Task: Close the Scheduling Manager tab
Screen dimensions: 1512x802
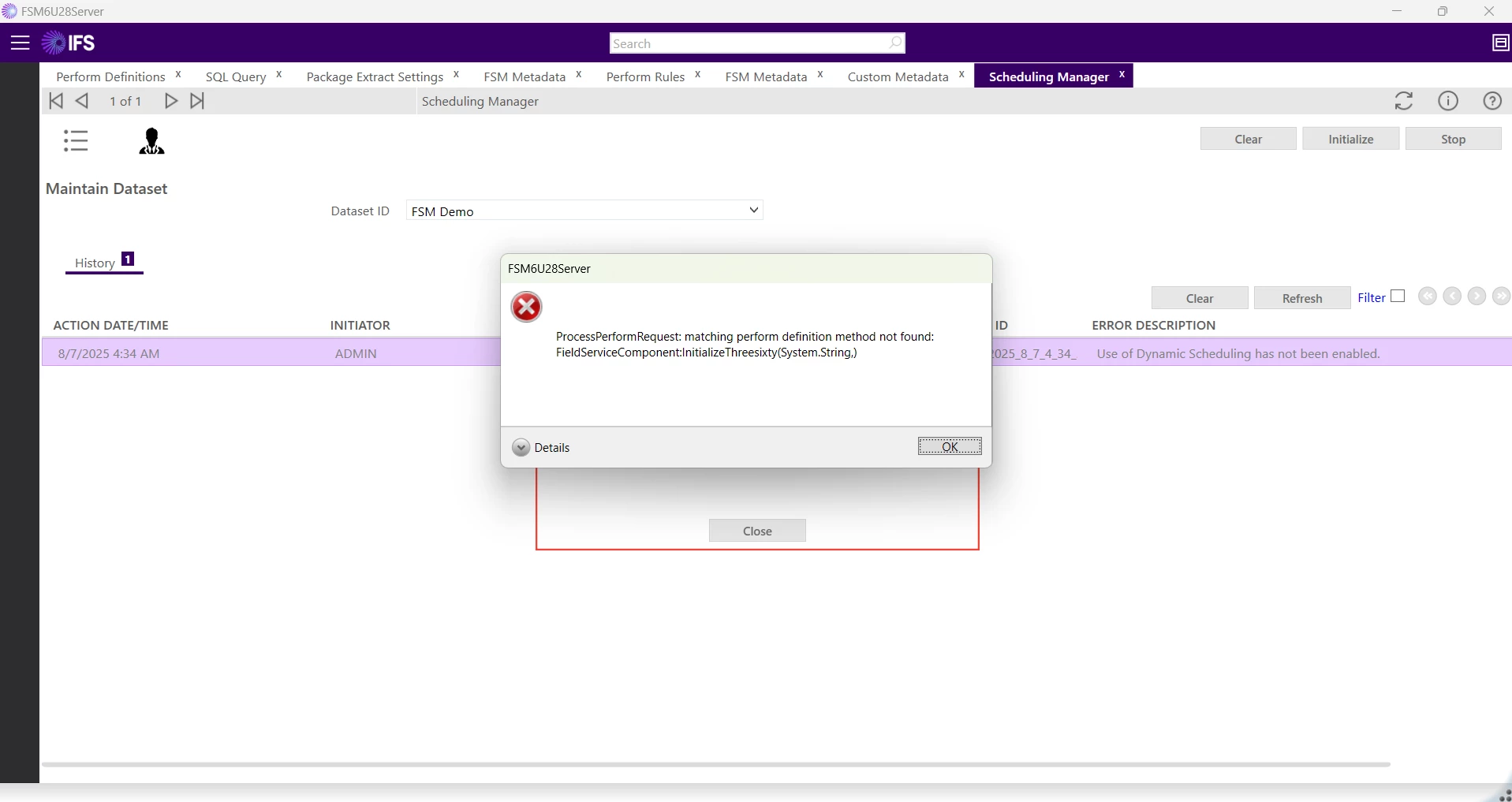Action: [x=1122, y=75]
